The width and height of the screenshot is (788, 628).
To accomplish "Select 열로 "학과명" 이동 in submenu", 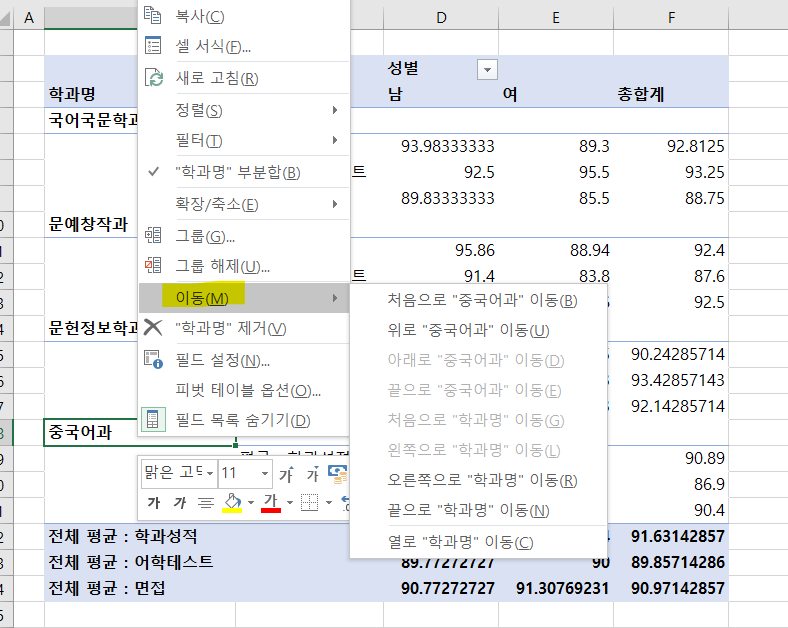I will (x=460, y=542).
